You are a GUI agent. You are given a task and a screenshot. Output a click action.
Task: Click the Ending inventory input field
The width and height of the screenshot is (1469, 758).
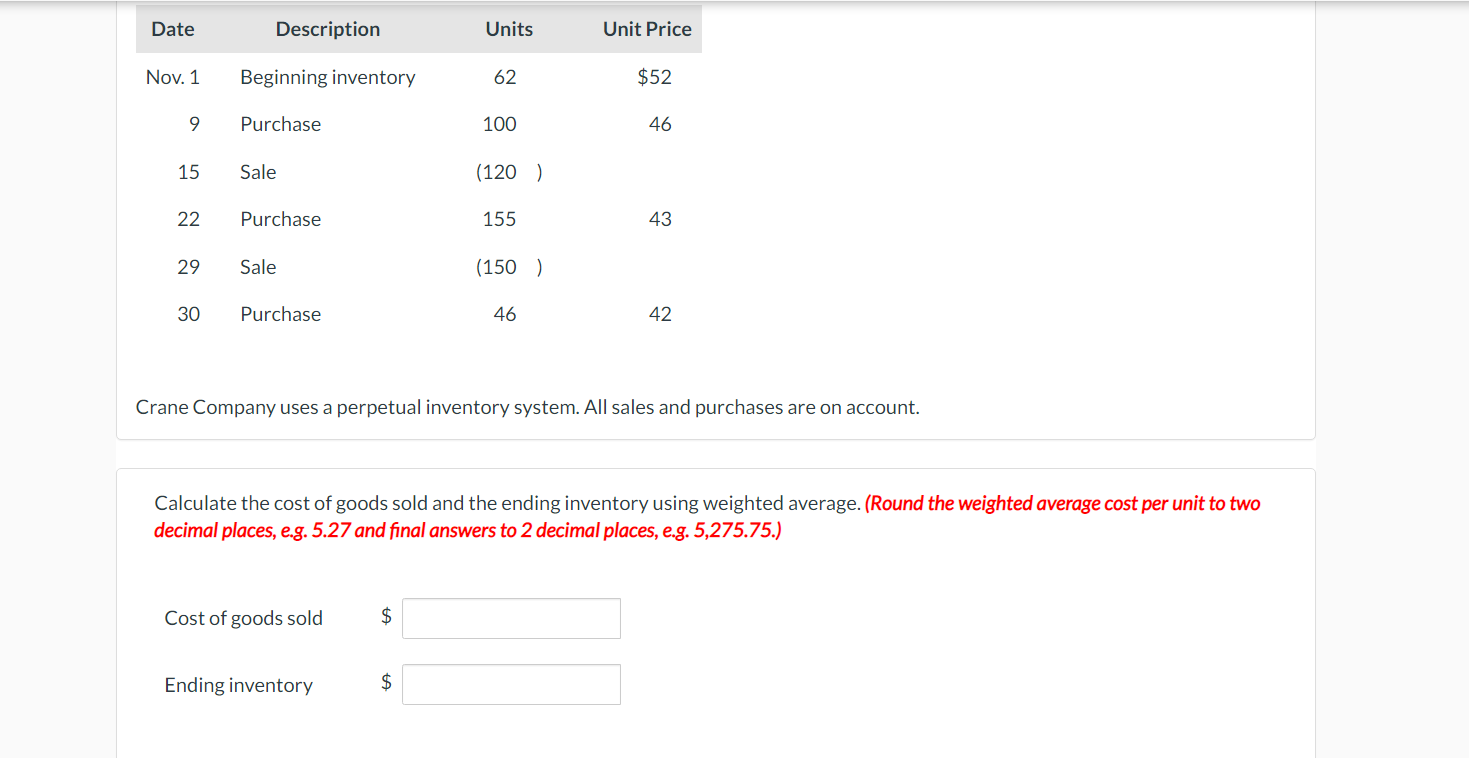(510, 684)
